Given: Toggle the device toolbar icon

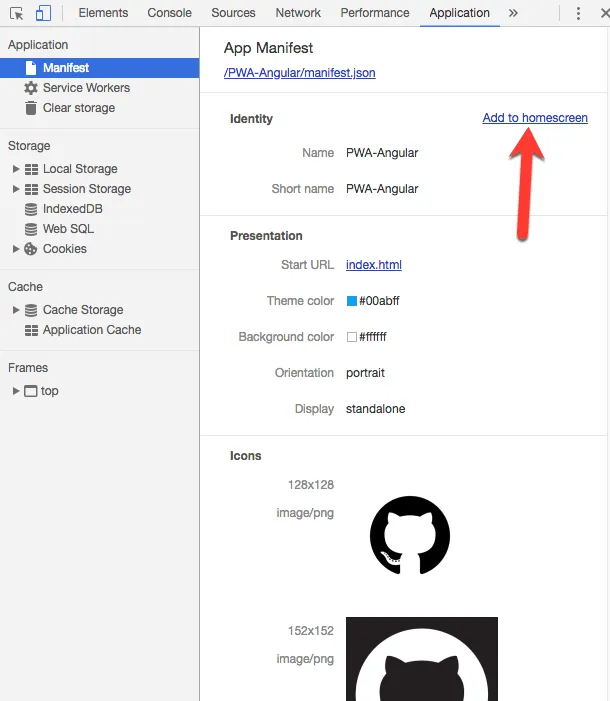Looking at the screenshot, I should [43, 13].
